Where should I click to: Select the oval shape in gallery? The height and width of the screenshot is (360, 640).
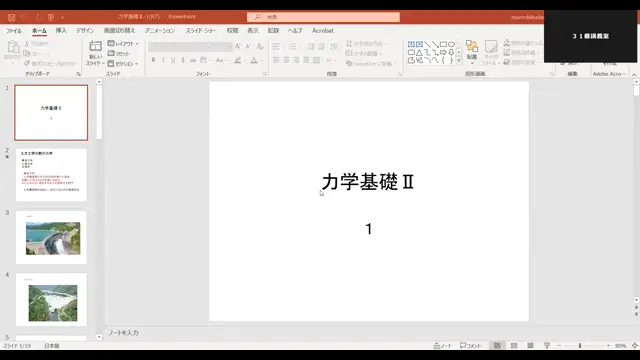(x=451, y=44)
